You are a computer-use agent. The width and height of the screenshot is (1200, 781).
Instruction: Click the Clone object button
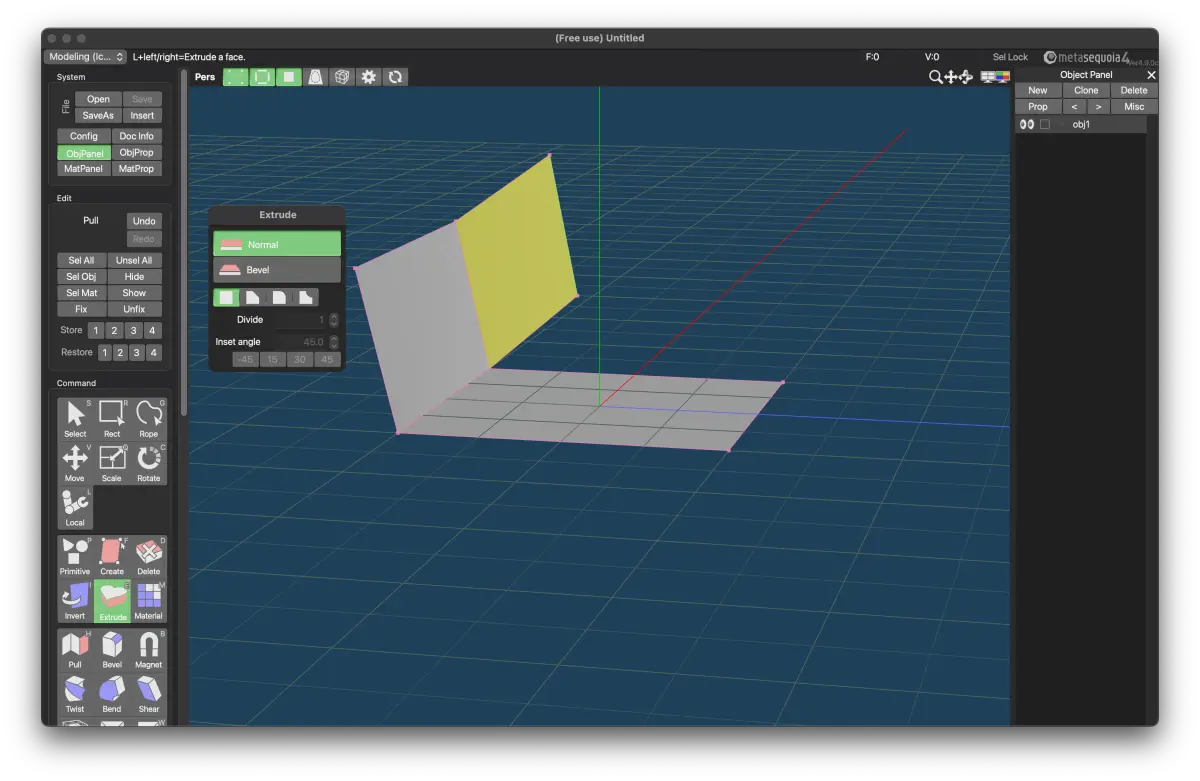pyautogui.click(x=1086, y=90)
